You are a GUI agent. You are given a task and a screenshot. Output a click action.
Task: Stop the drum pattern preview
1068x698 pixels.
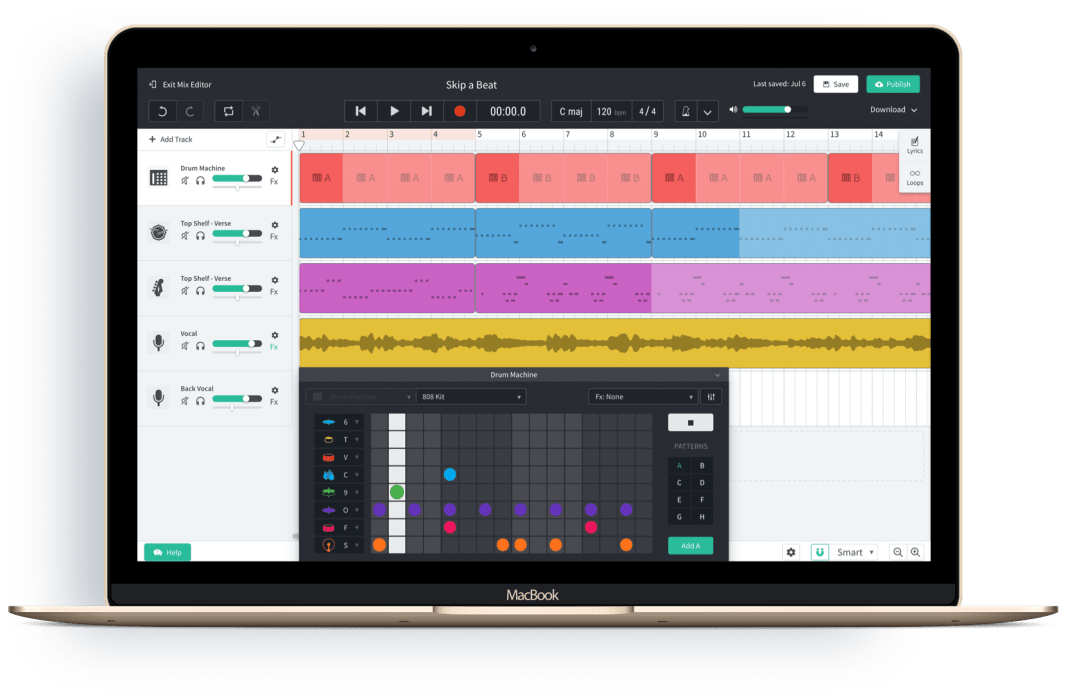click(x=691, y=423)
